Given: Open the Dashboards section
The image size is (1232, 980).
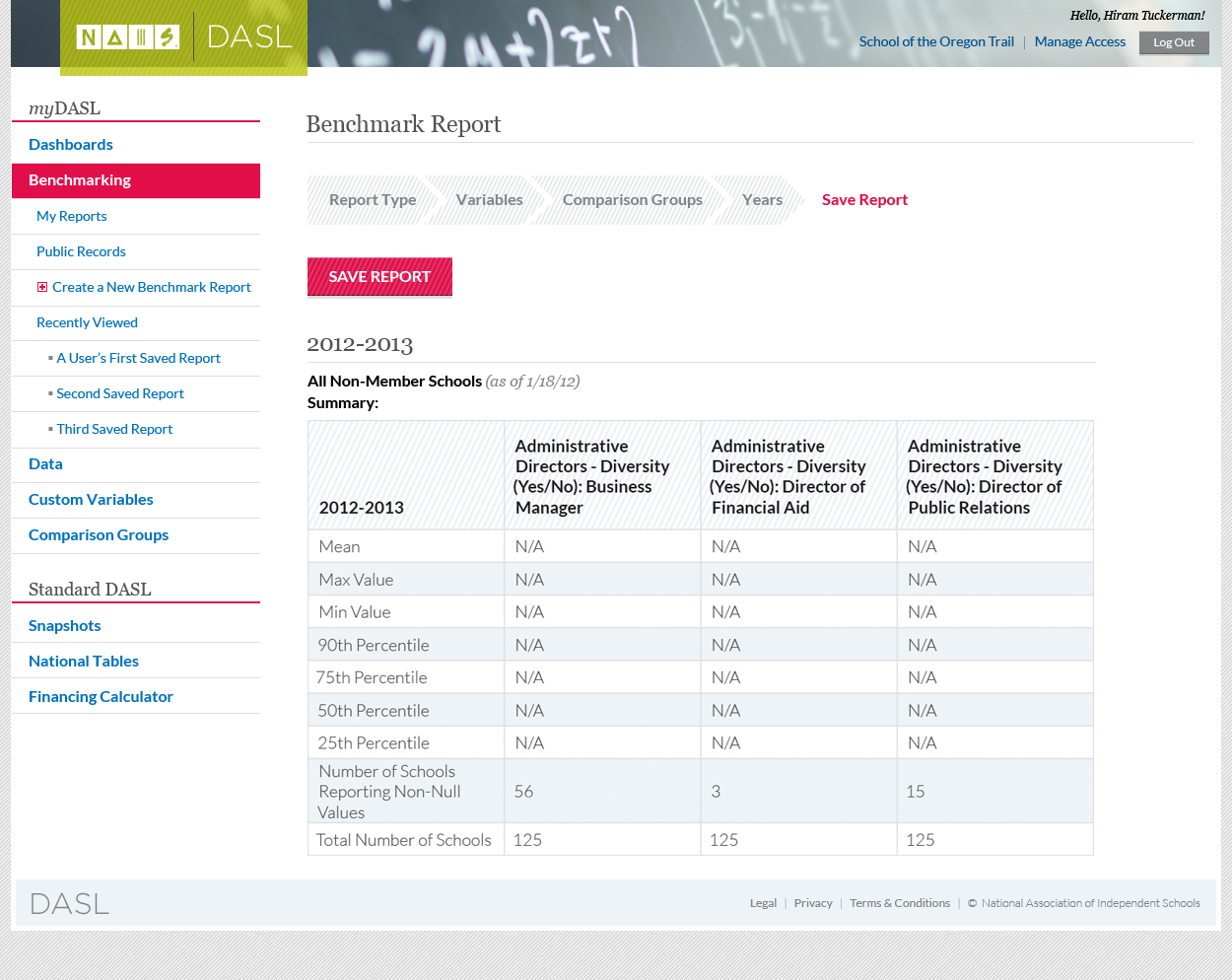Looking at the screenshot, I should tap(71, 144).
